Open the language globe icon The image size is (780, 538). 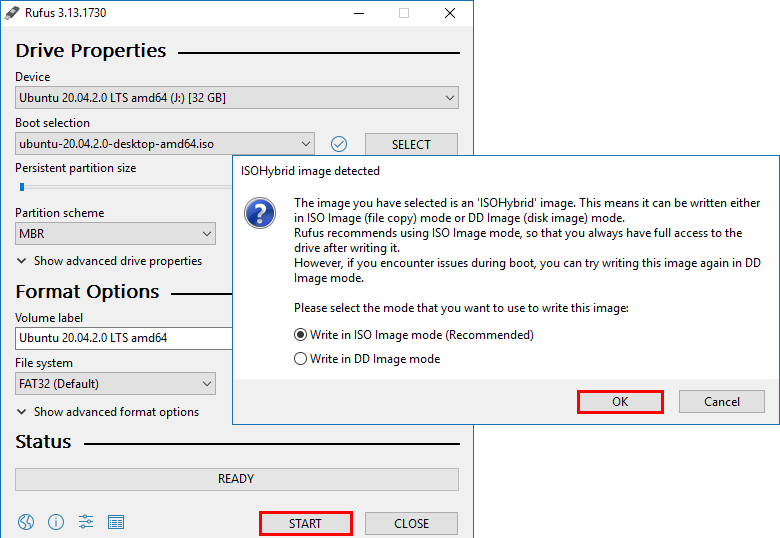(x=26, y=522)
